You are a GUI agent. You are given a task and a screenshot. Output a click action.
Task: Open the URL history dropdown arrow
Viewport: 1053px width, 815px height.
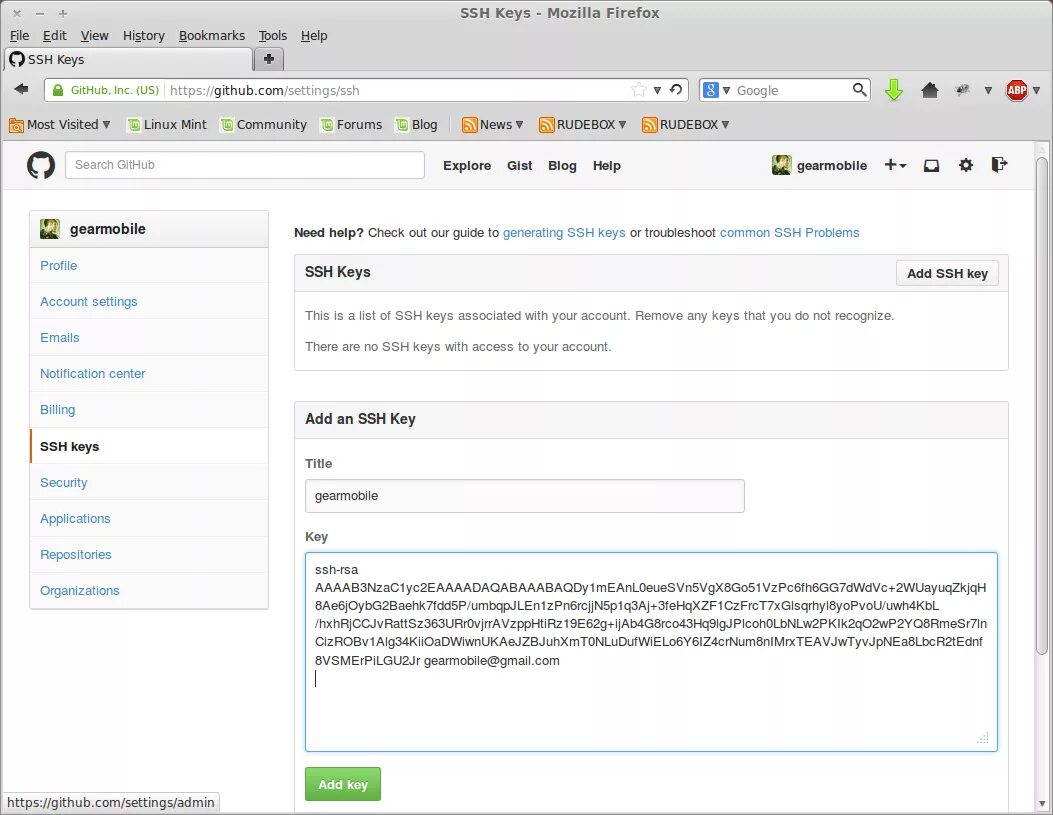(x=657, y=90)
